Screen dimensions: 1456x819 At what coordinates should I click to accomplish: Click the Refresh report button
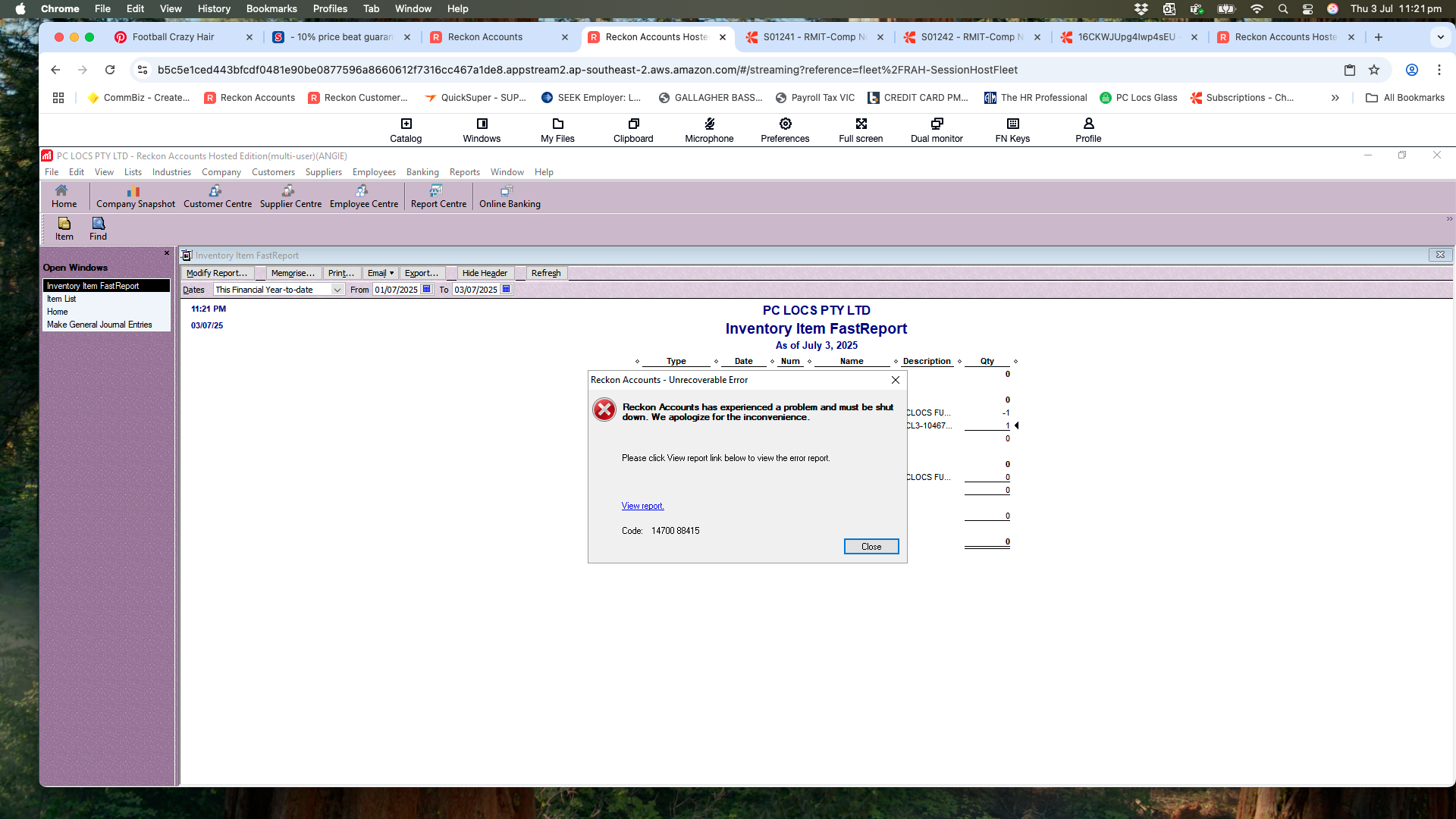(546, 273)
